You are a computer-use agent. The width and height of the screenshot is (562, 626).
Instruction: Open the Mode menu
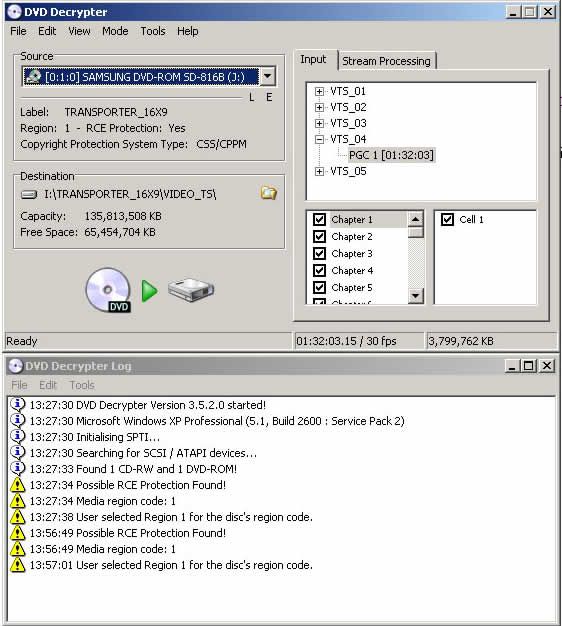pos(115,31)
